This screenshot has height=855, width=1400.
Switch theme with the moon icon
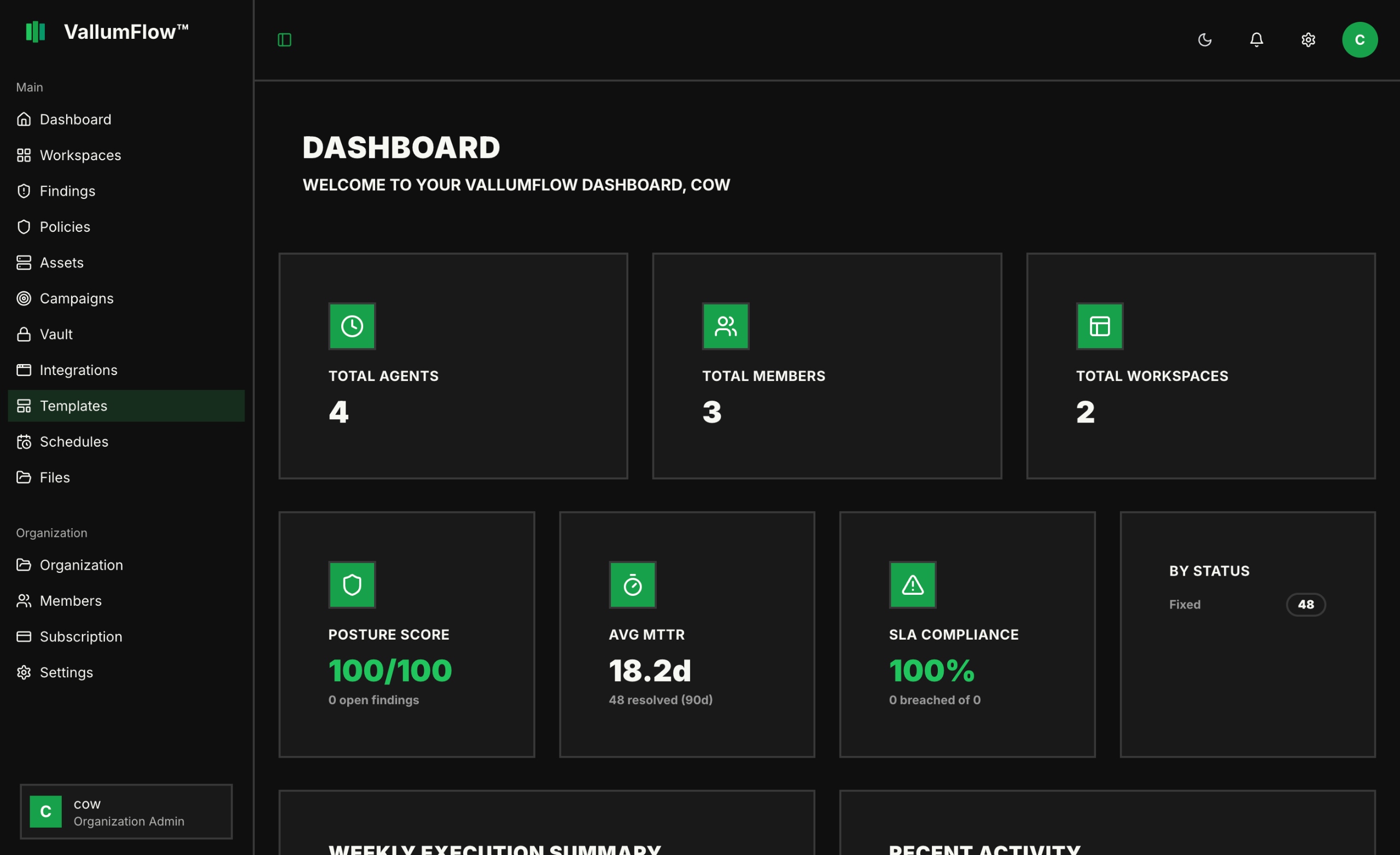(x=1205, y=40)
